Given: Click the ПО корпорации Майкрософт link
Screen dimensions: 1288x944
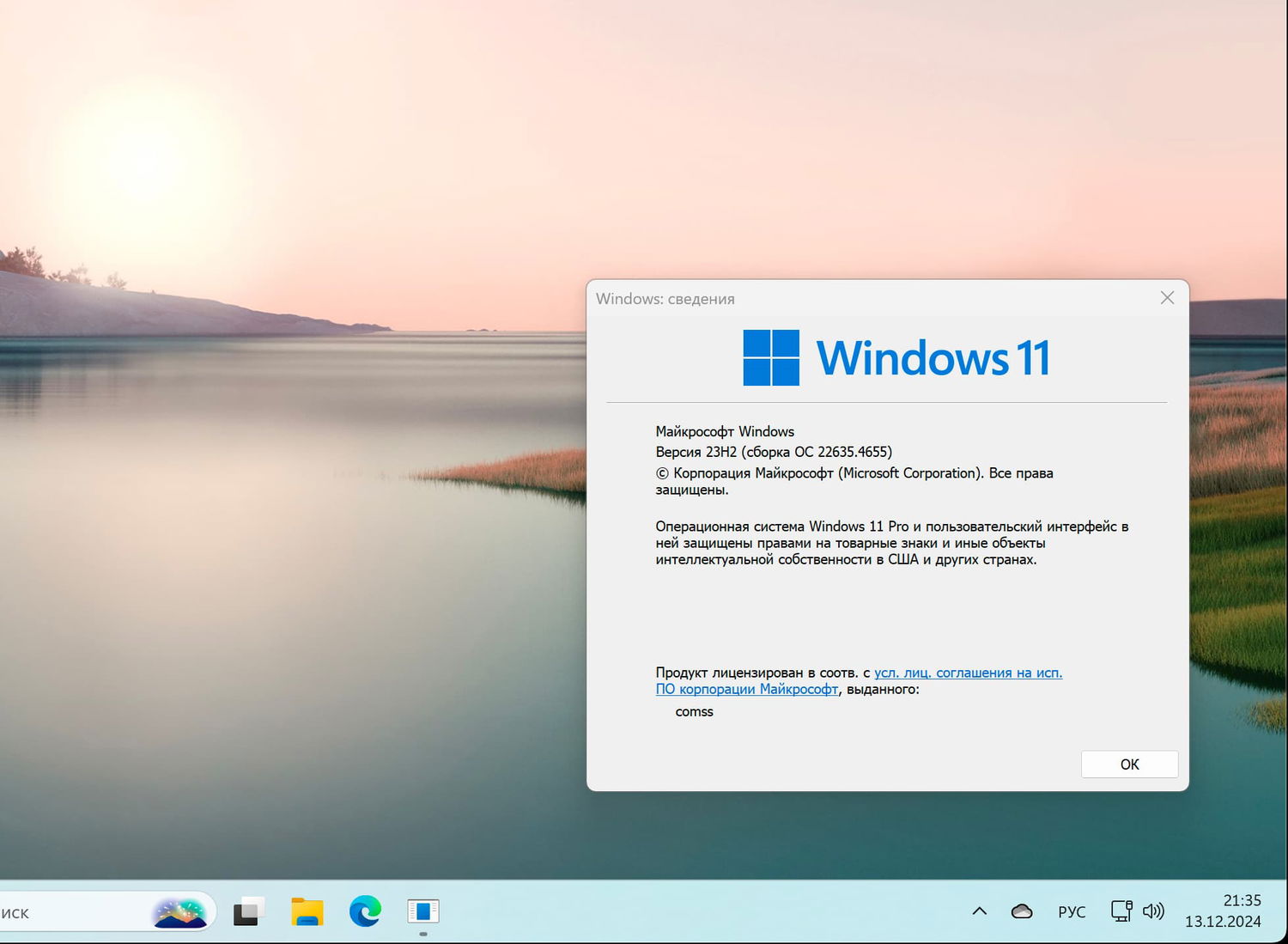Looking at the screenshot, I should coord(747,690).
